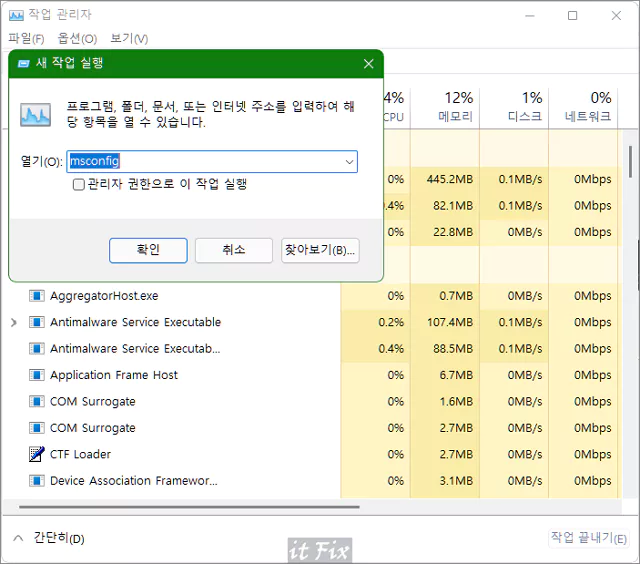This screenshot has width=640, height=564.
Task: Select Device Association Framewor... row text
Action: [x=134, y=480]
